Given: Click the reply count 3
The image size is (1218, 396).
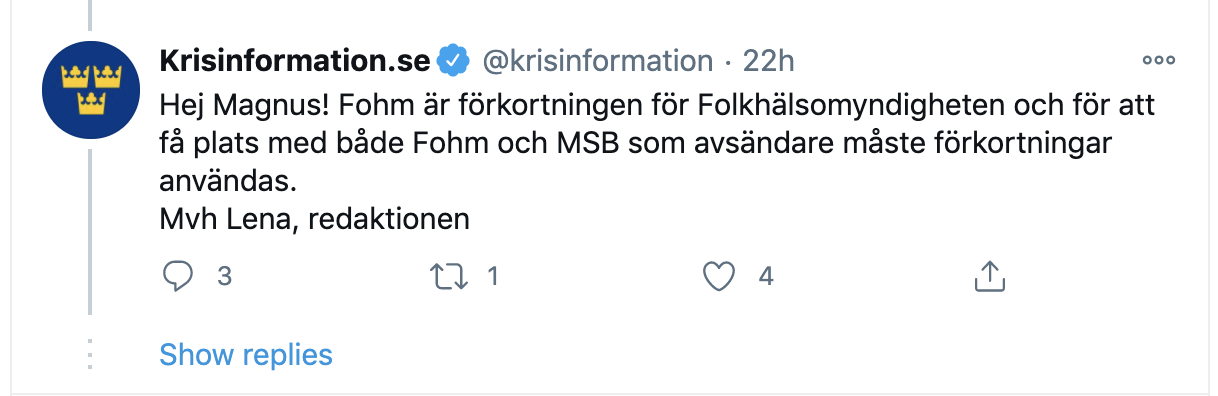Looking at the screenshot, I should click(225, 277).
